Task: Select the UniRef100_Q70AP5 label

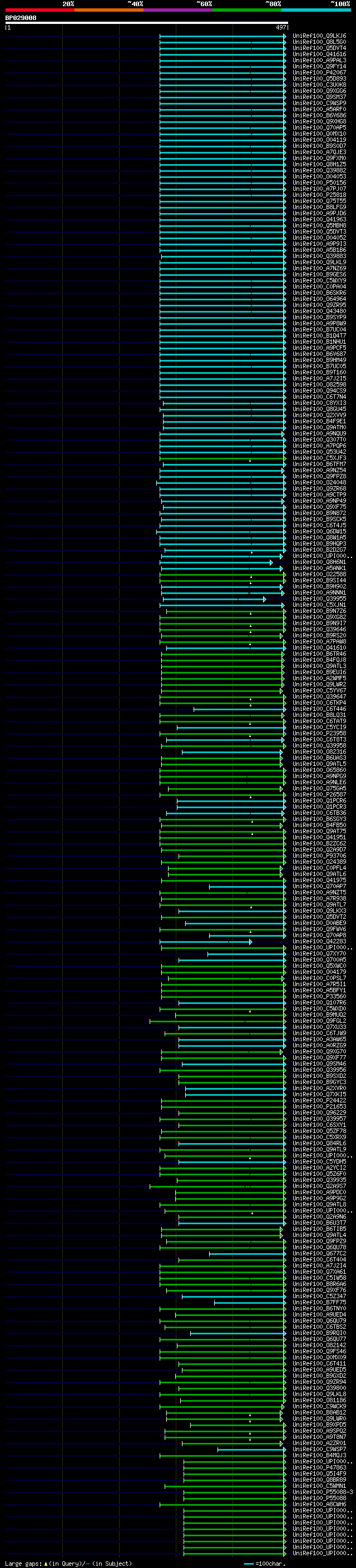Action: (x=319, y=128)
